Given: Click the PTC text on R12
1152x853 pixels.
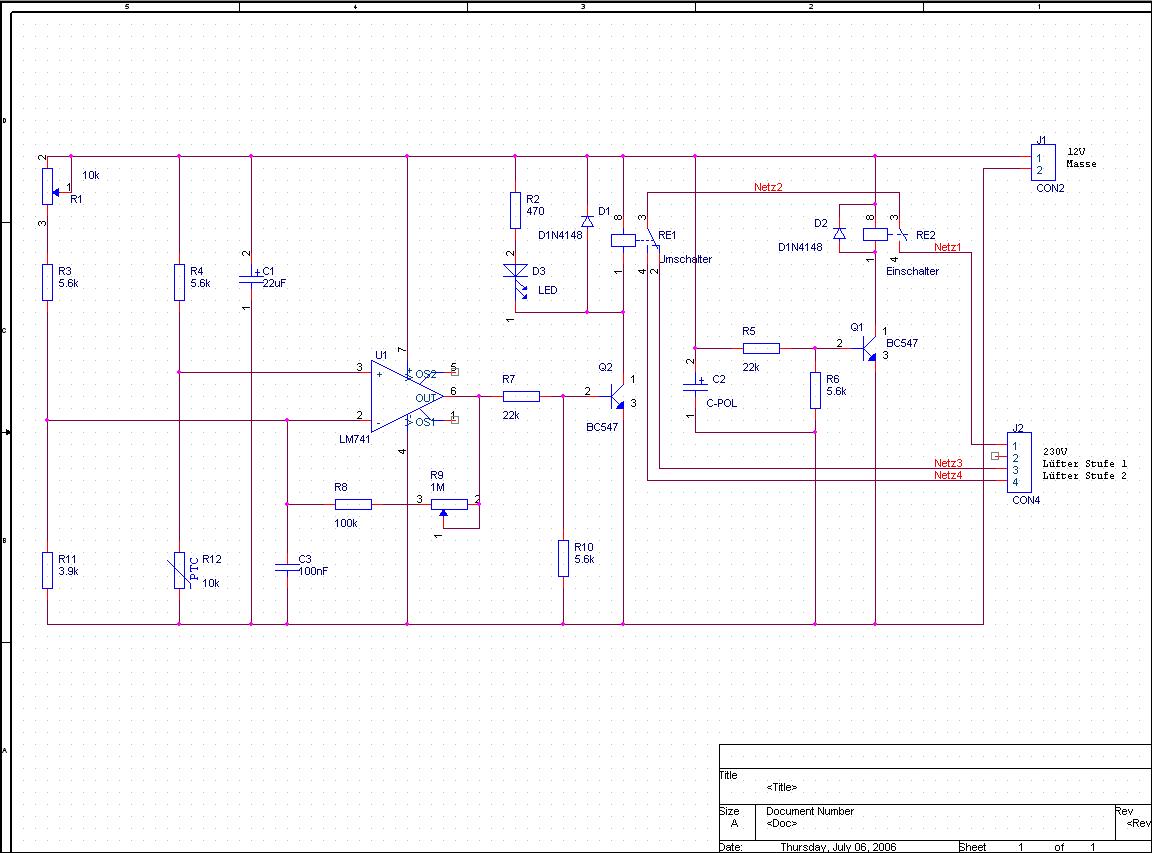Looking at the screenshot, I should click(x=195, y=569).
